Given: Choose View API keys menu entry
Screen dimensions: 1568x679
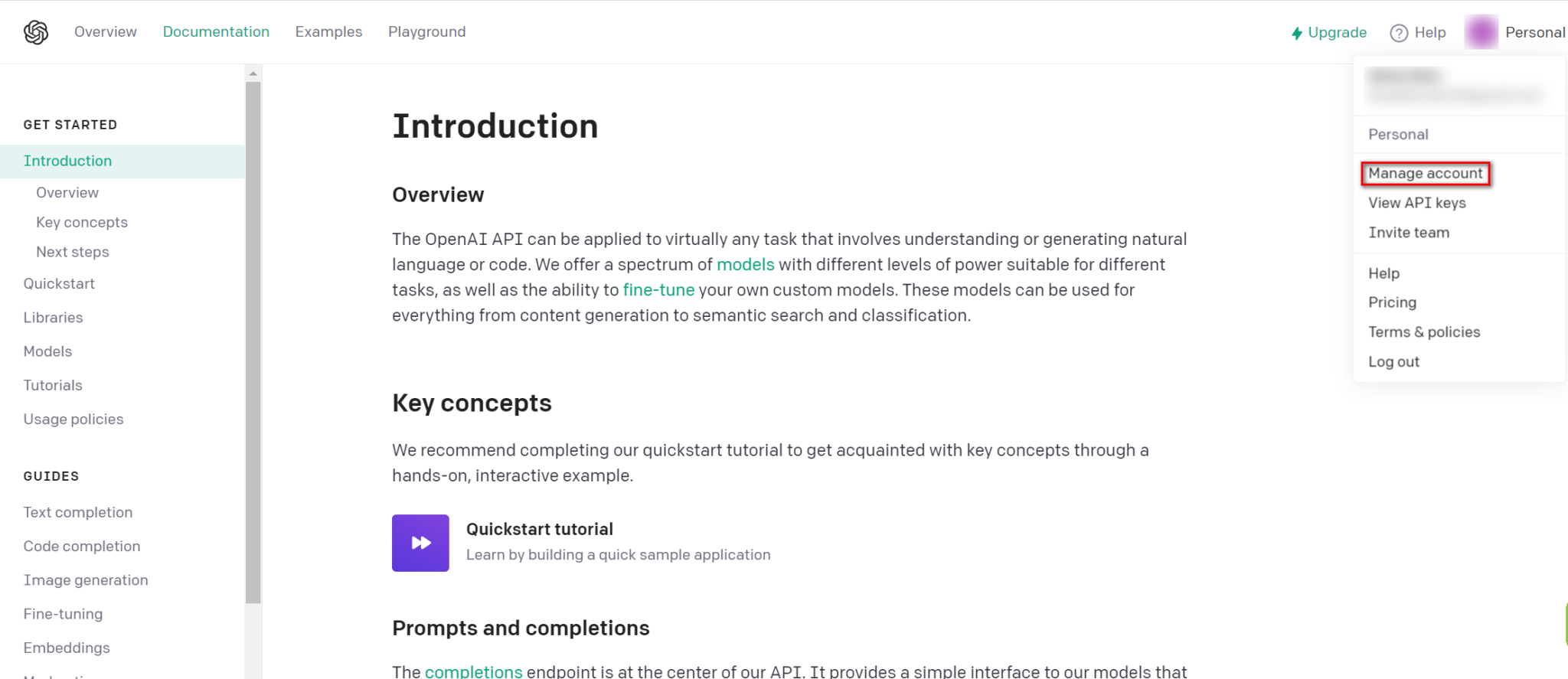Looking at the screenshot, I should [x=1416, y=203].
